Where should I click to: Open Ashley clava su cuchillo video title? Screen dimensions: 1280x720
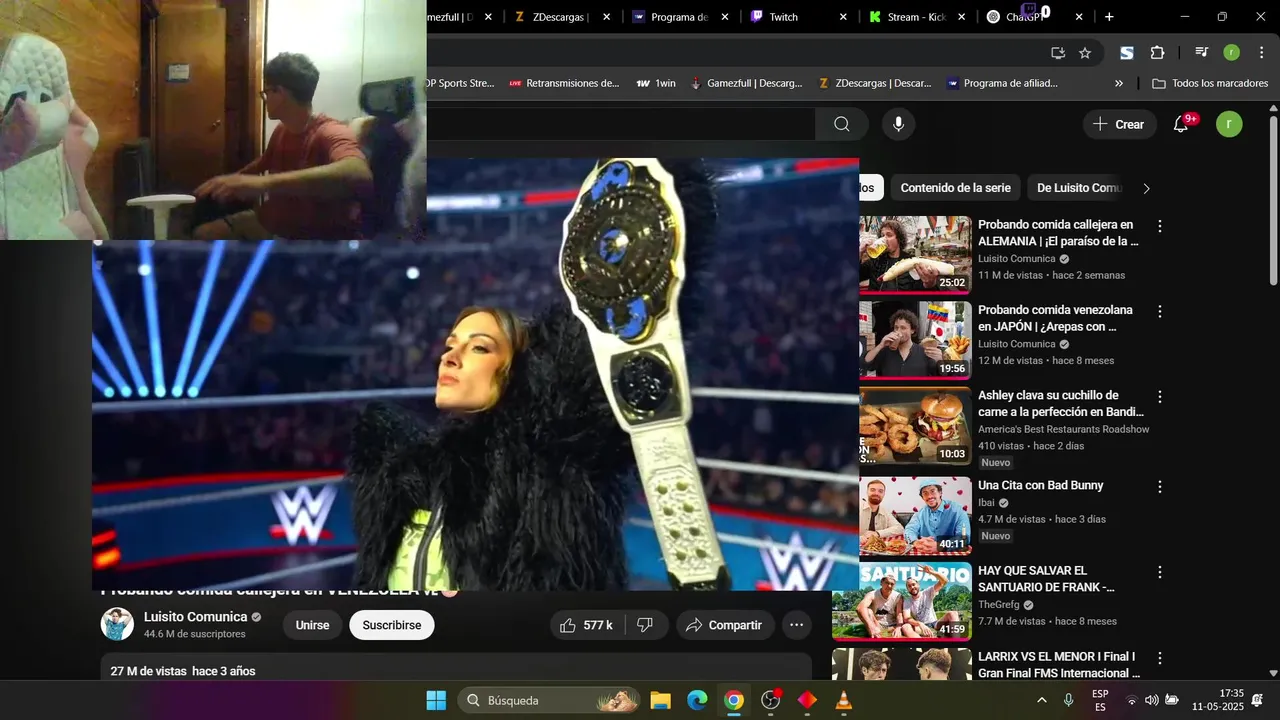pos(1061,404)
